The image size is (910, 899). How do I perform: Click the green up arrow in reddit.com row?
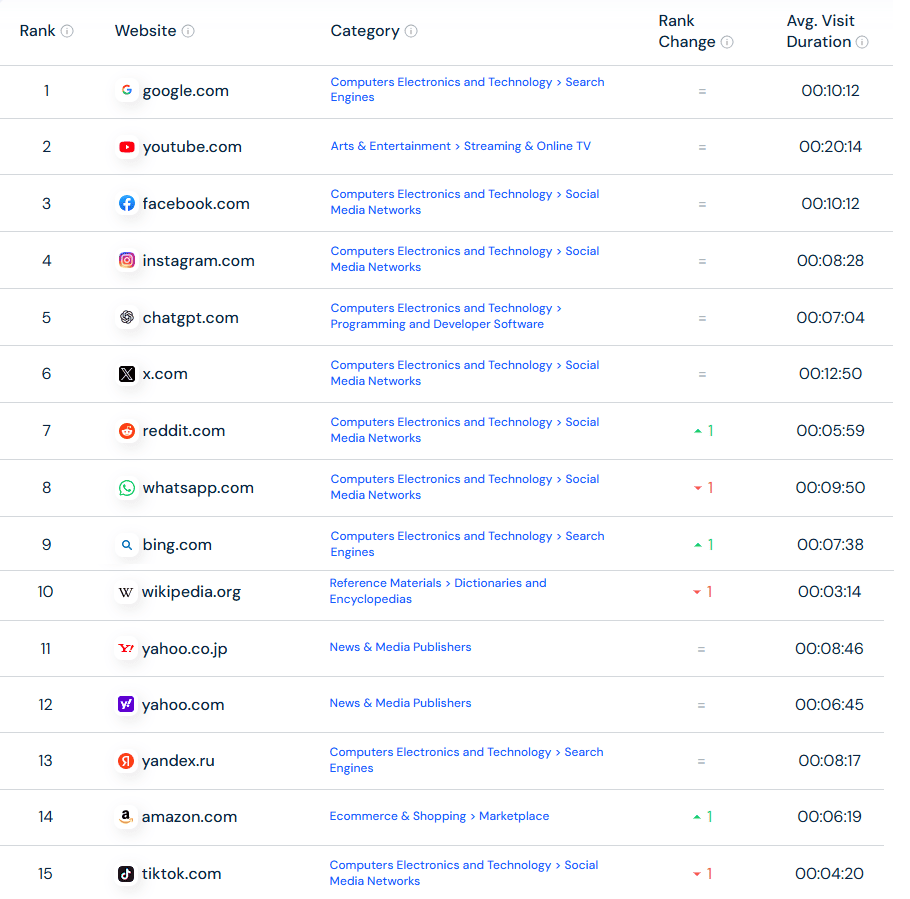pyautogui.click(x=698, y=431)
